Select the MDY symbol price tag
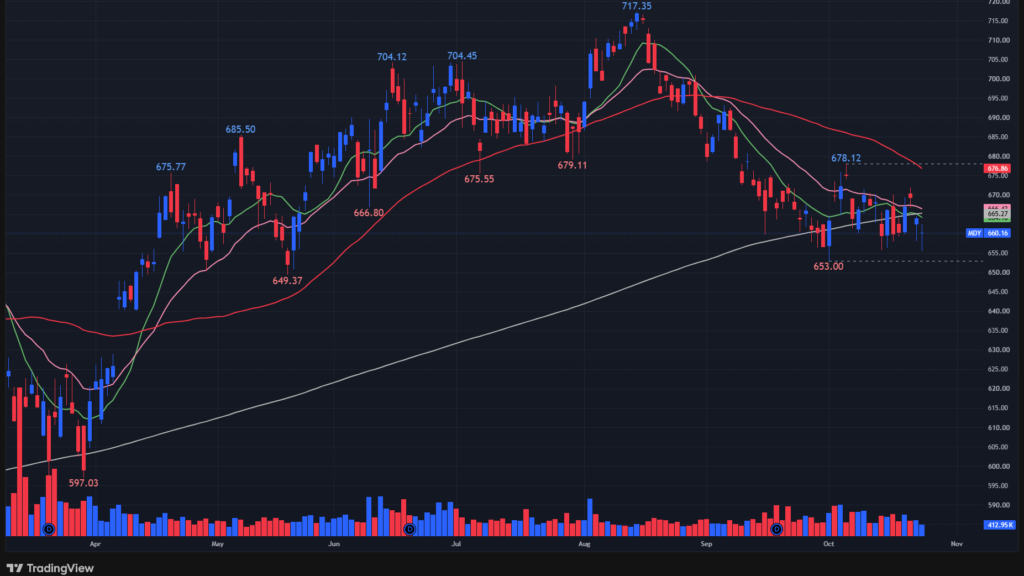1024x576 pixels. click(x=974, y=233)
